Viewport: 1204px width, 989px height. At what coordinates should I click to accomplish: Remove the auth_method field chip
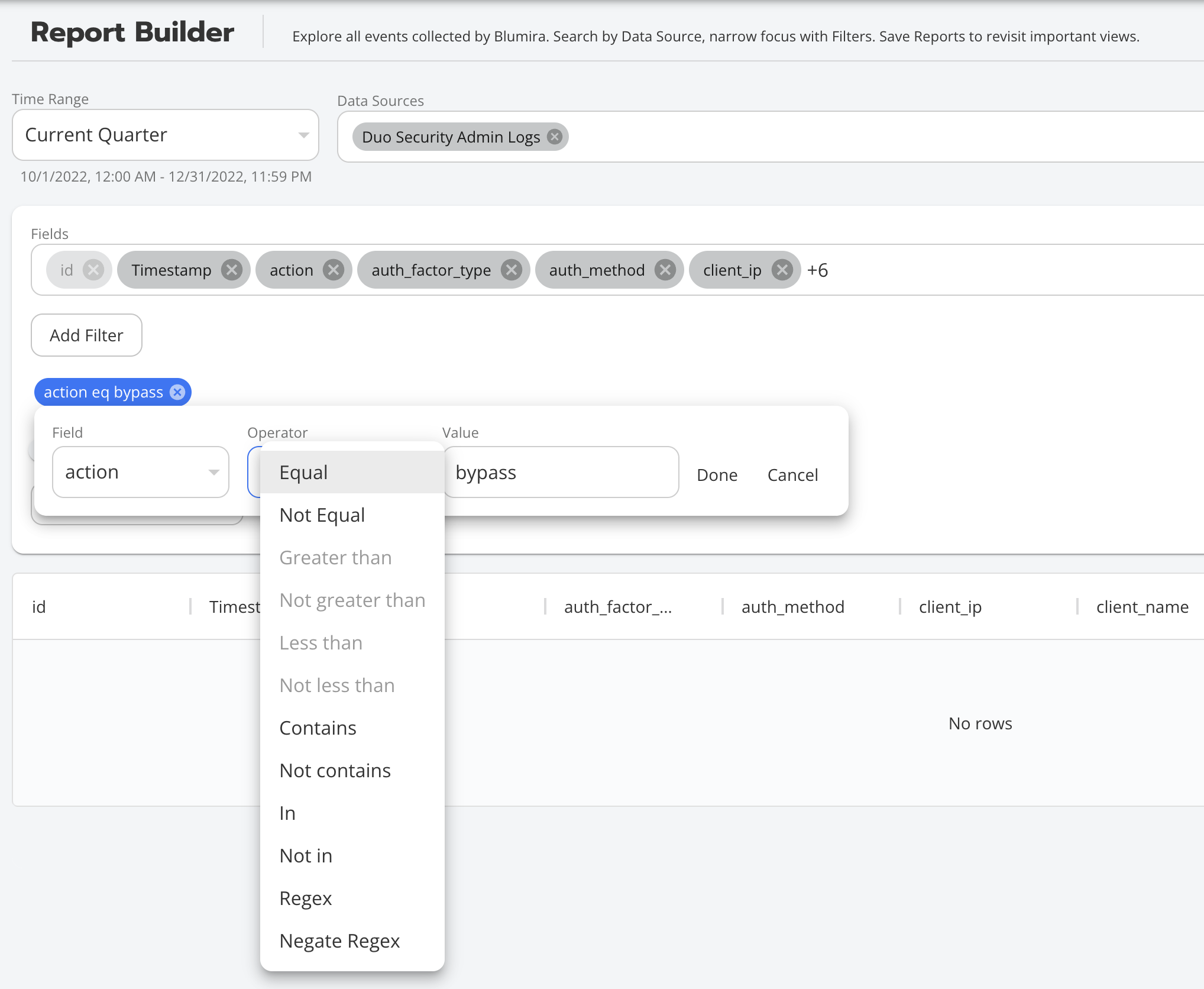click(x=665, y=270)
